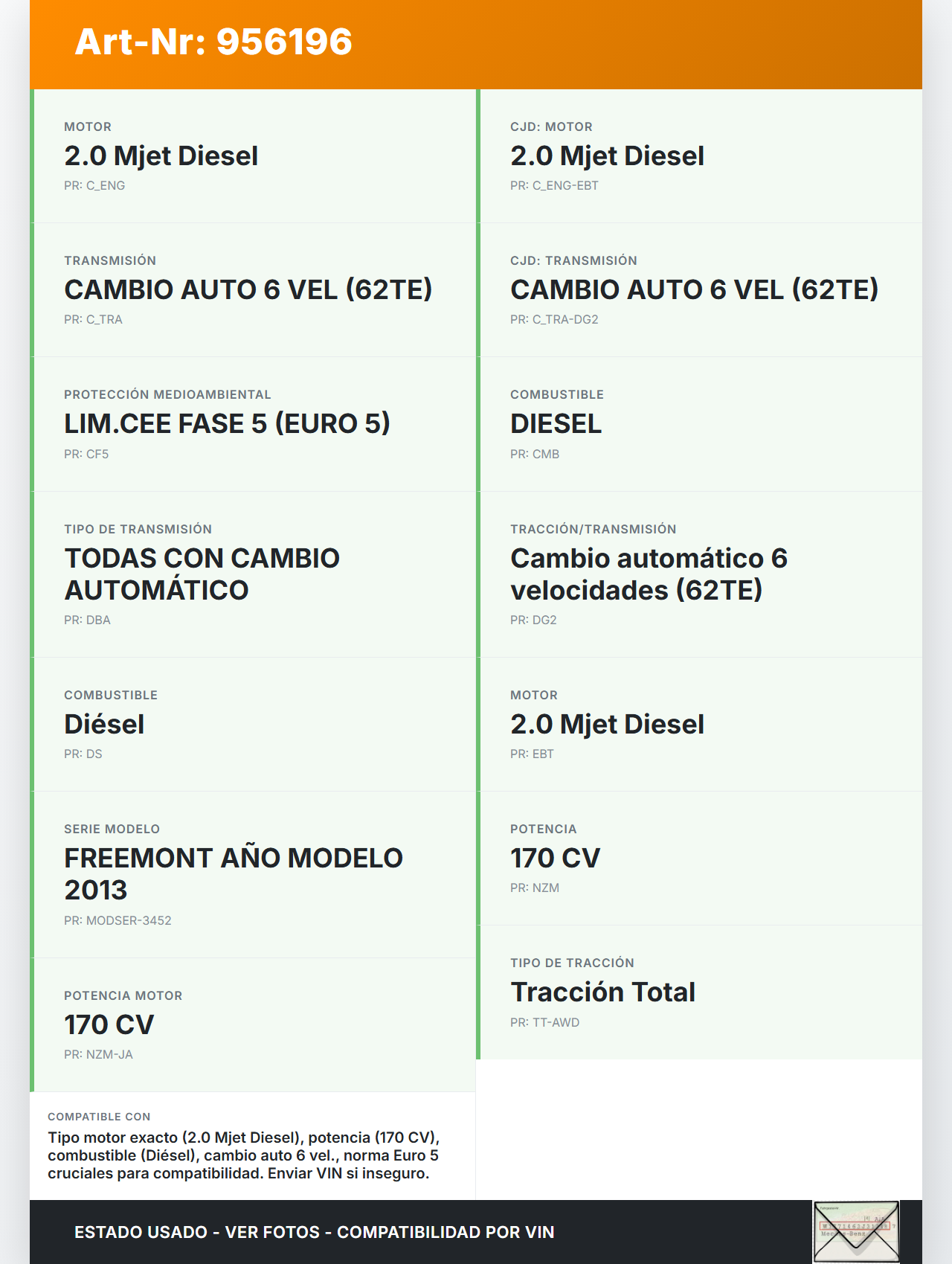Select the DIESEL value under PR: CMB

(556, 424)
